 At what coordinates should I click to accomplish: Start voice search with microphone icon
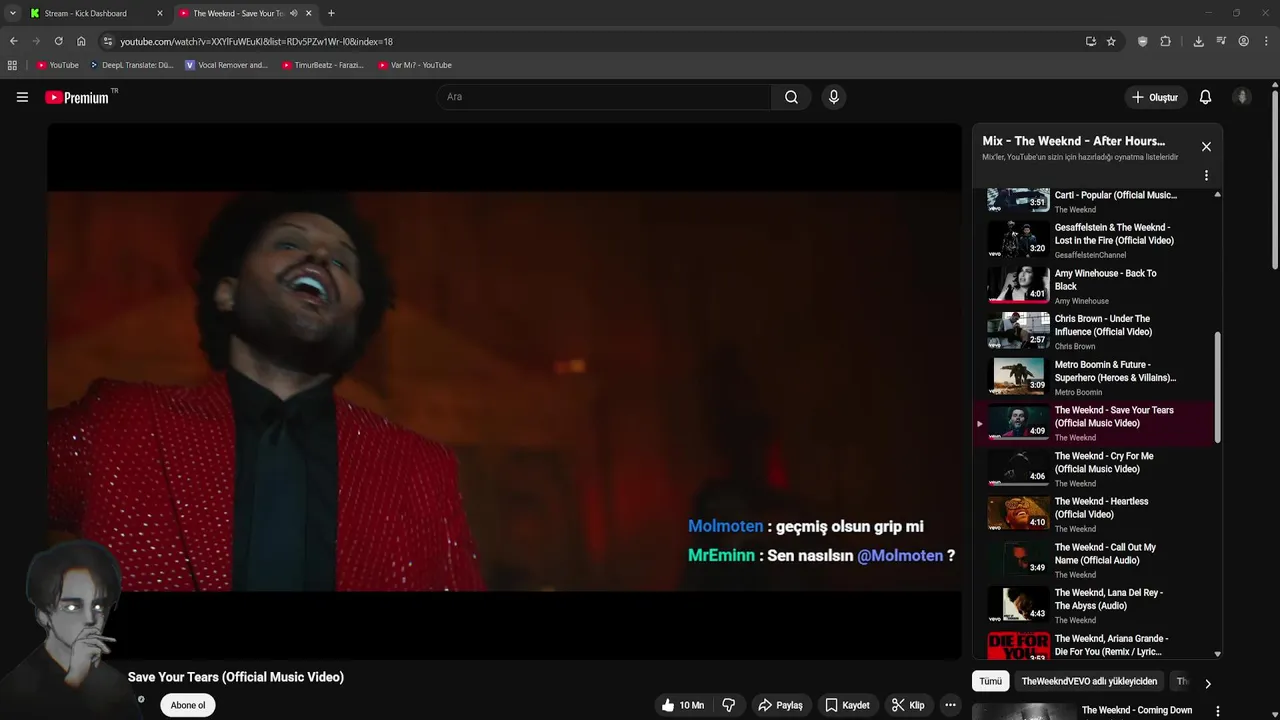tap(834, 97)
